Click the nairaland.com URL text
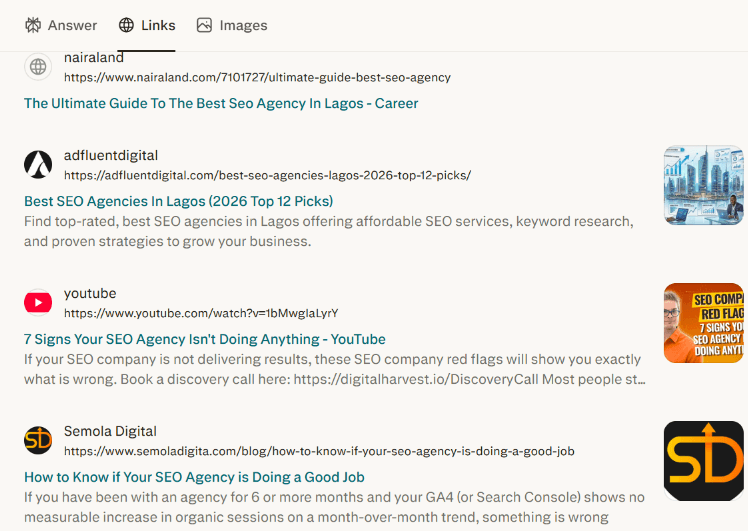748x531 pixels. [257, 77]
